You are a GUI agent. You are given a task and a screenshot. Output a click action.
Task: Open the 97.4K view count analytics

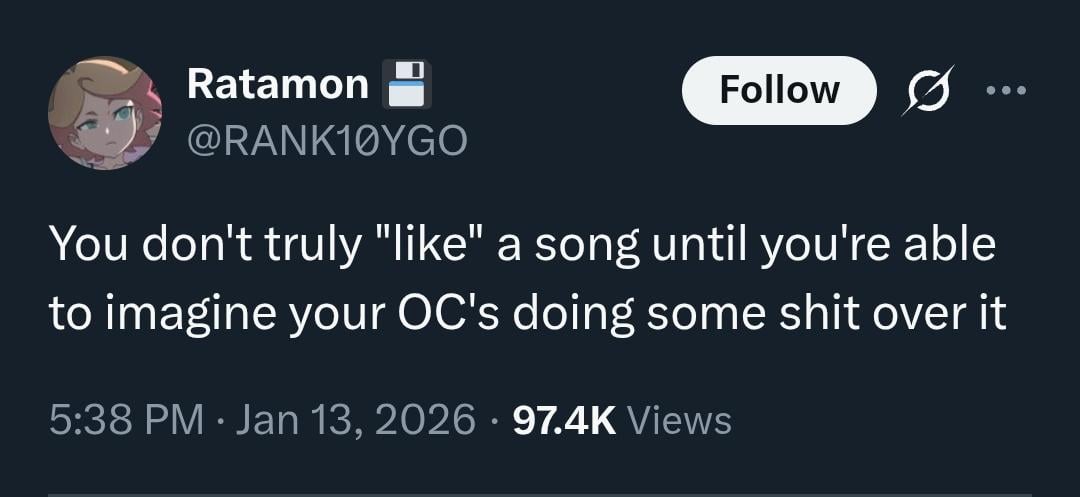pos(564,420)
